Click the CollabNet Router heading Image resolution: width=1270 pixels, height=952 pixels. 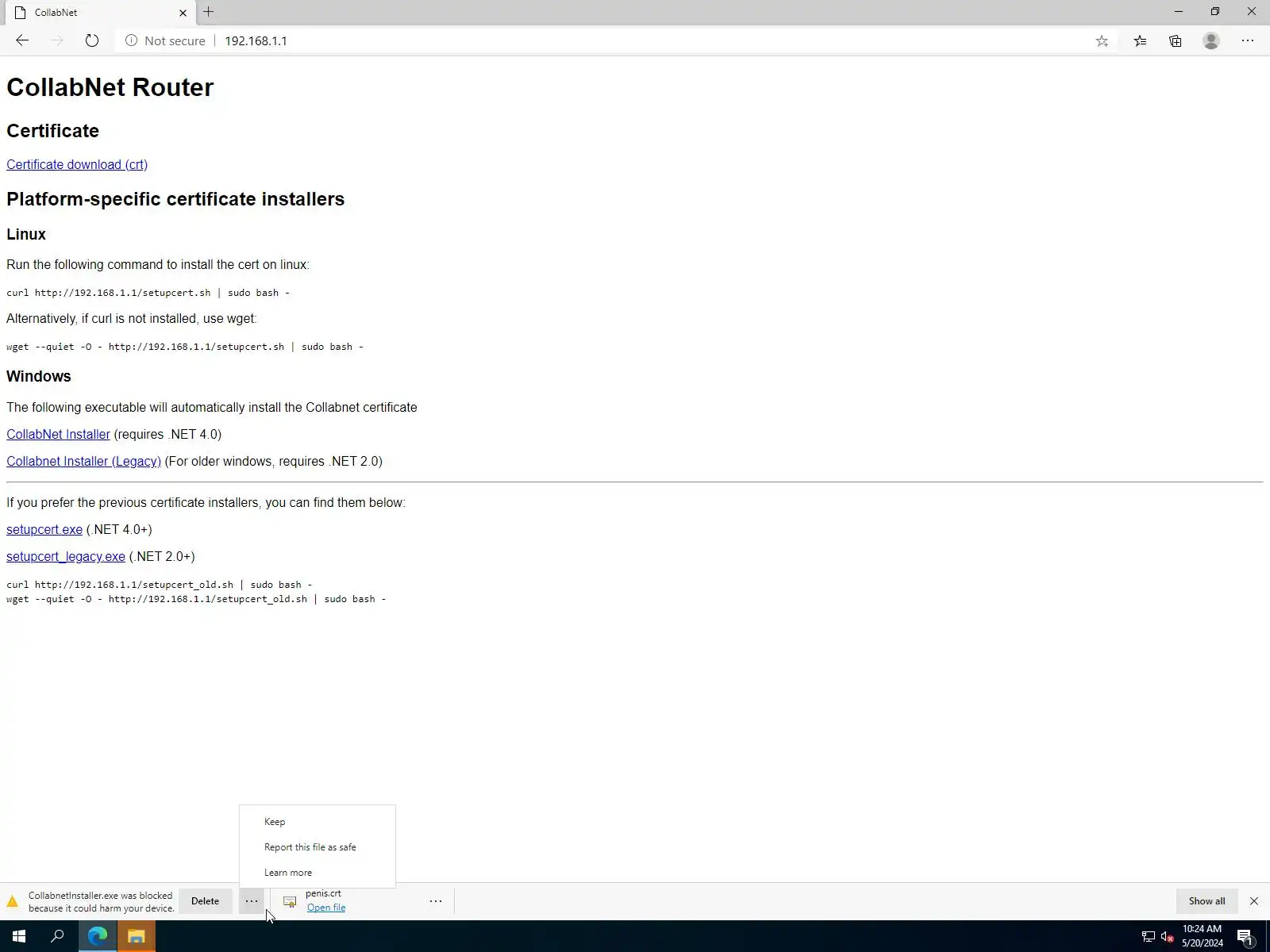pos(110,87)
